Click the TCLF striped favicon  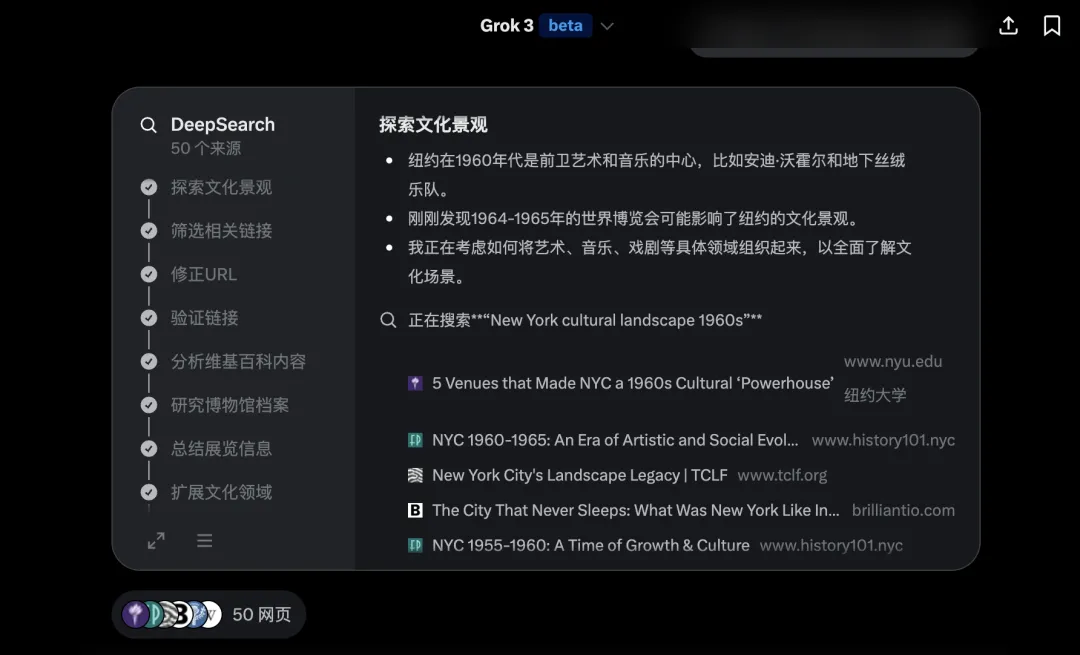tap(415, 475)
